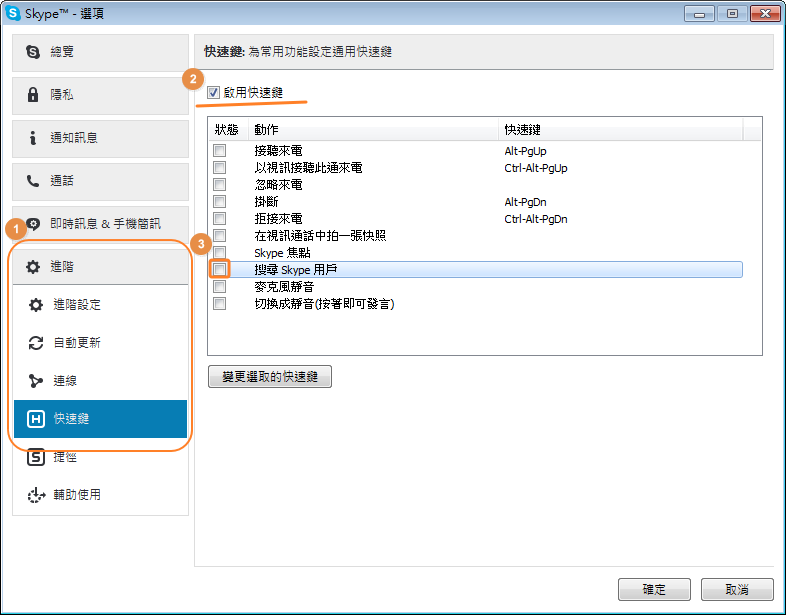Click the info icon beside 通知訊息
Screen dimensions: 786x615
pyautogui.click(x=33, y=137)
